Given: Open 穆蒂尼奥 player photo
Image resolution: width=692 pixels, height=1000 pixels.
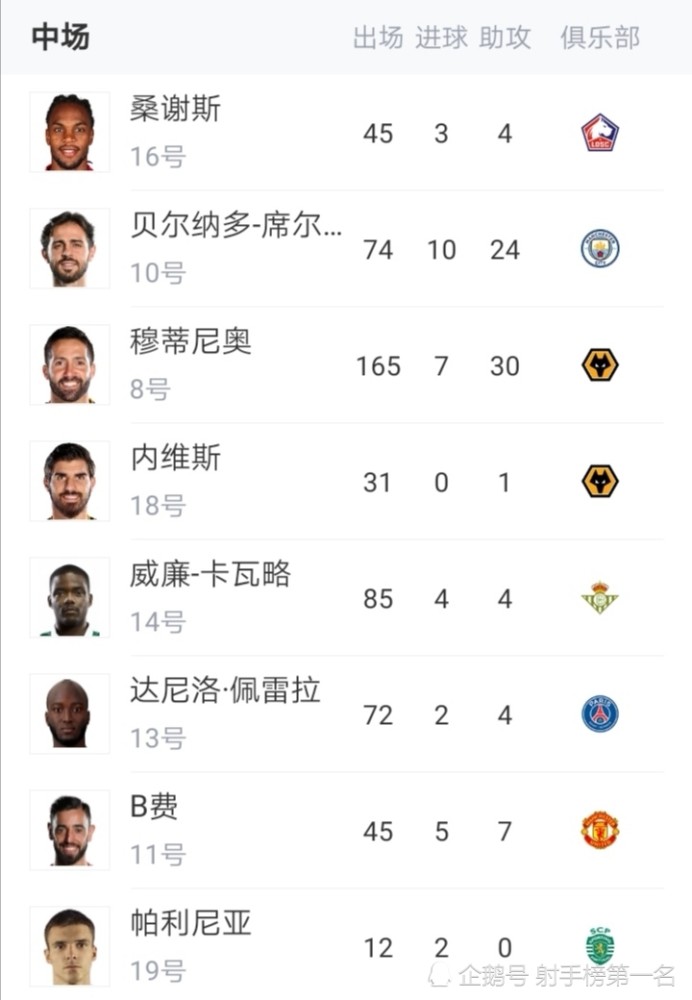Looking at the screenshot, I should (70, 365).
